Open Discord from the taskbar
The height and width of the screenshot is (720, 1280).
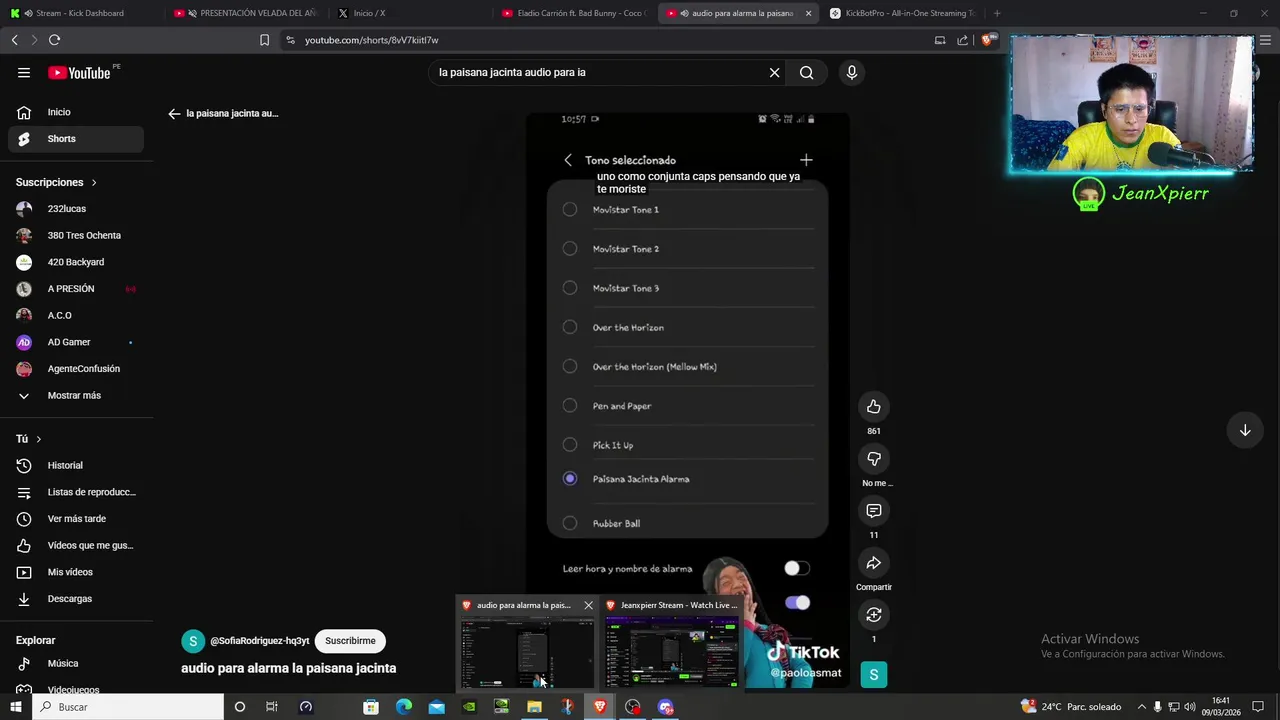[x=666, y=707]
